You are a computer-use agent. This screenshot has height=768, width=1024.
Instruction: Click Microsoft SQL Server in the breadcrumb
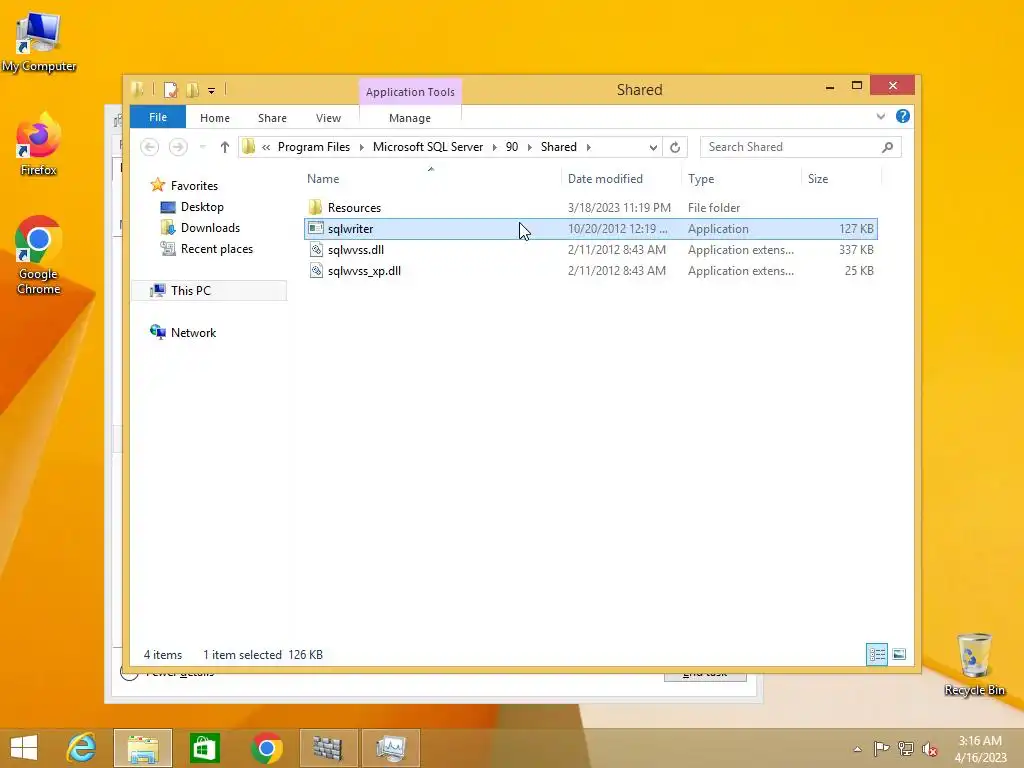428,147
